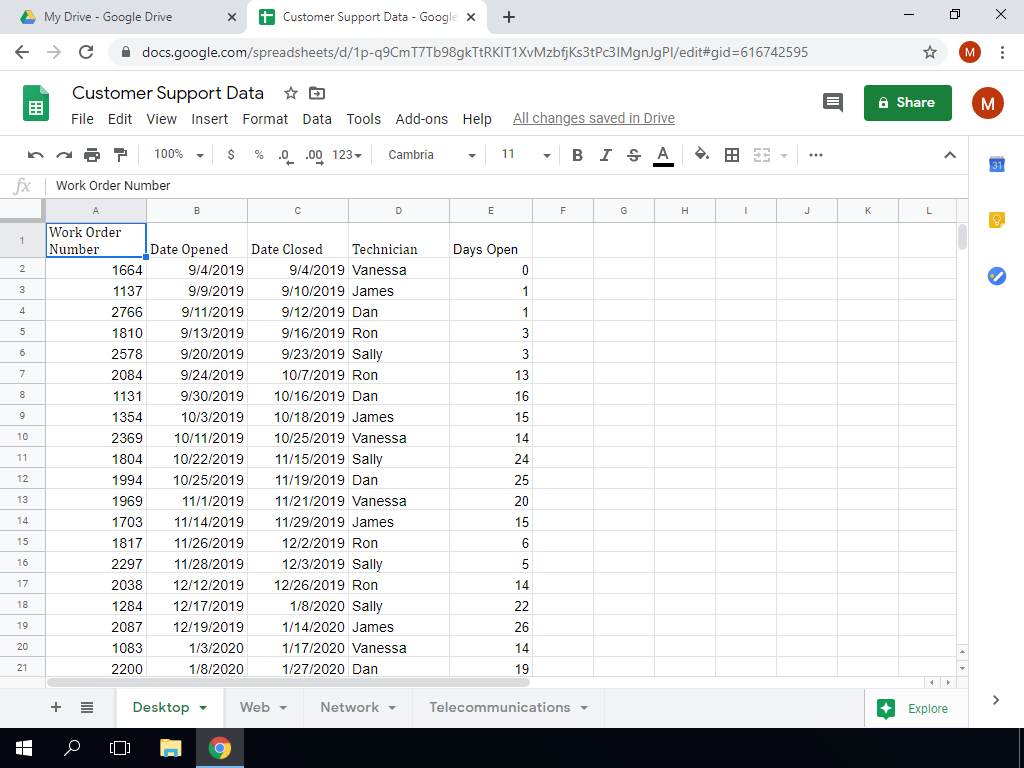
Task: Switch to the Web sheet tab
Action: coord(255,707)
